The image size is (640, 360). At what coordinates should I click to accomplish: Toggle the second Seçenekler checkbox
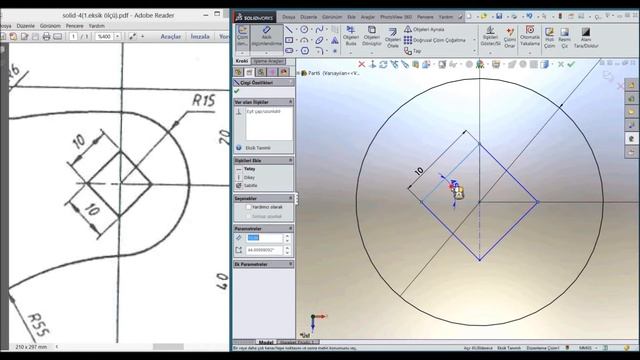248,216
